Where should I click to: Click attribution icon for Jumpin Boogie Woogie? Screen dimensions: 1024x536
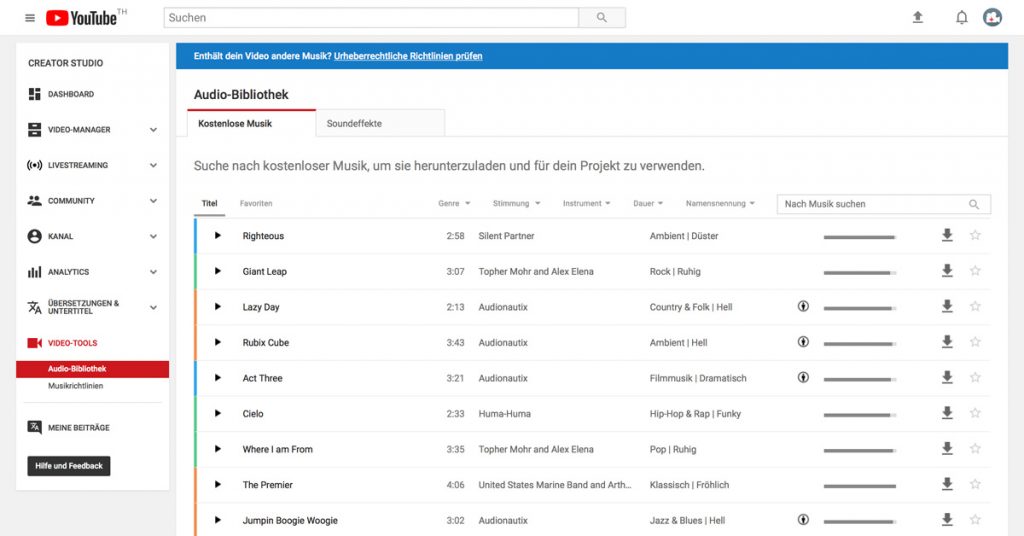[803, 520]
